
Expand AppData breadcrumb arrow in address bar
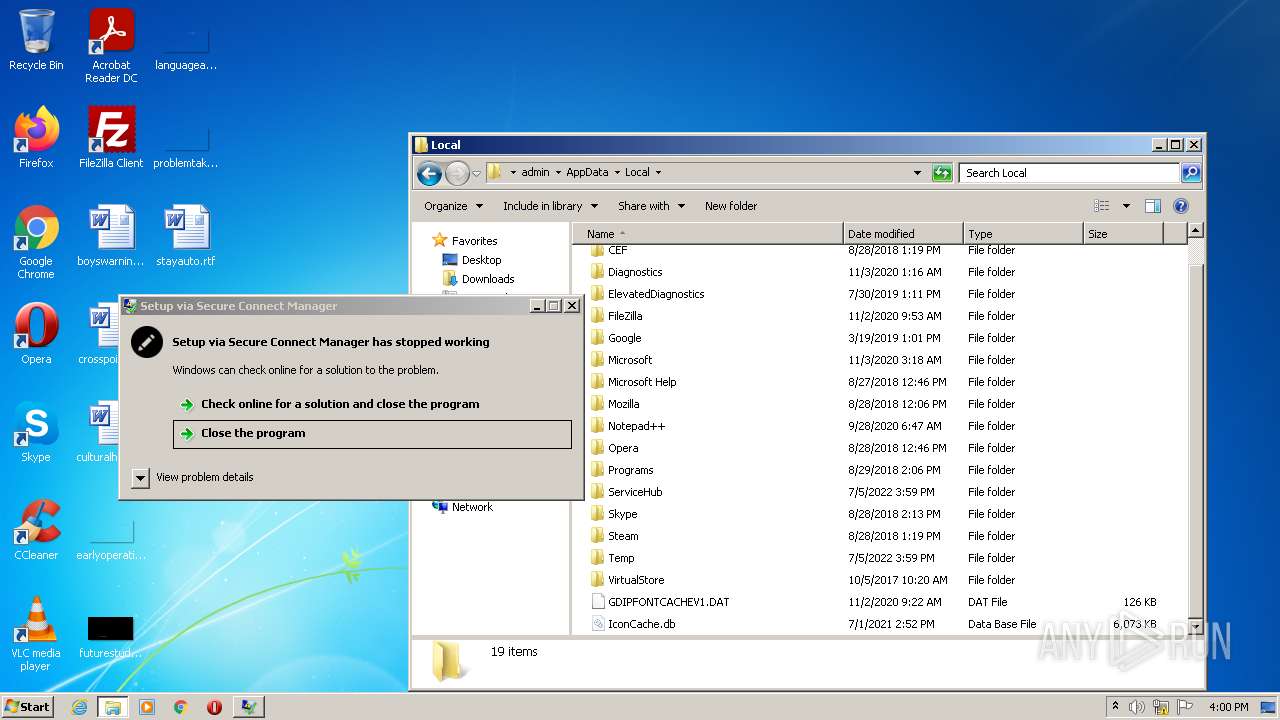point(617,173)
